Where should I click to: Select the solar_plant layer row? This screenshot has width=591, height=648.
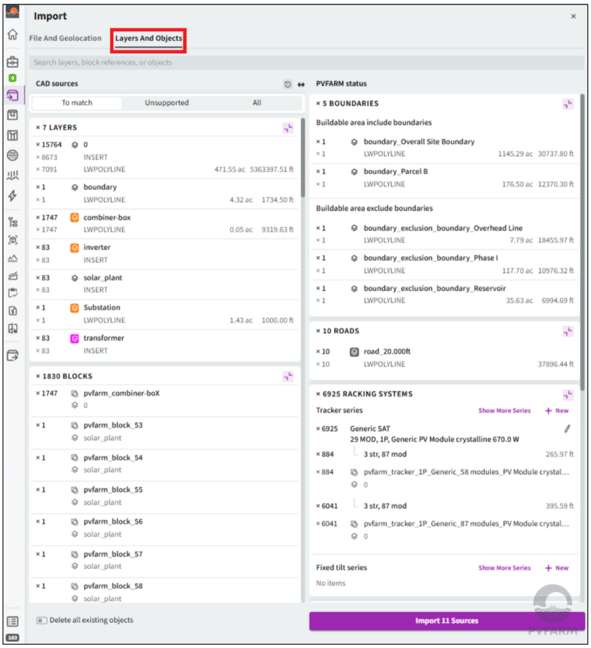(164, 284)
